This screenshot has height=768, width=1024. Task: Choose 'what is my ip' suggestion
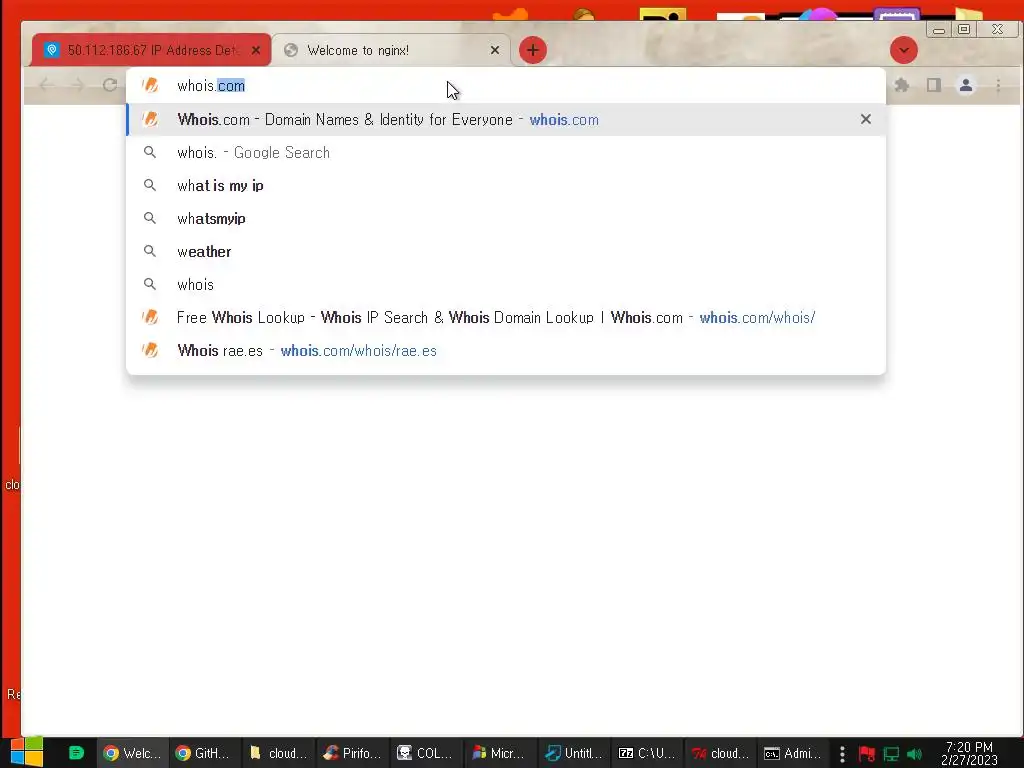[x=505, y=185]
